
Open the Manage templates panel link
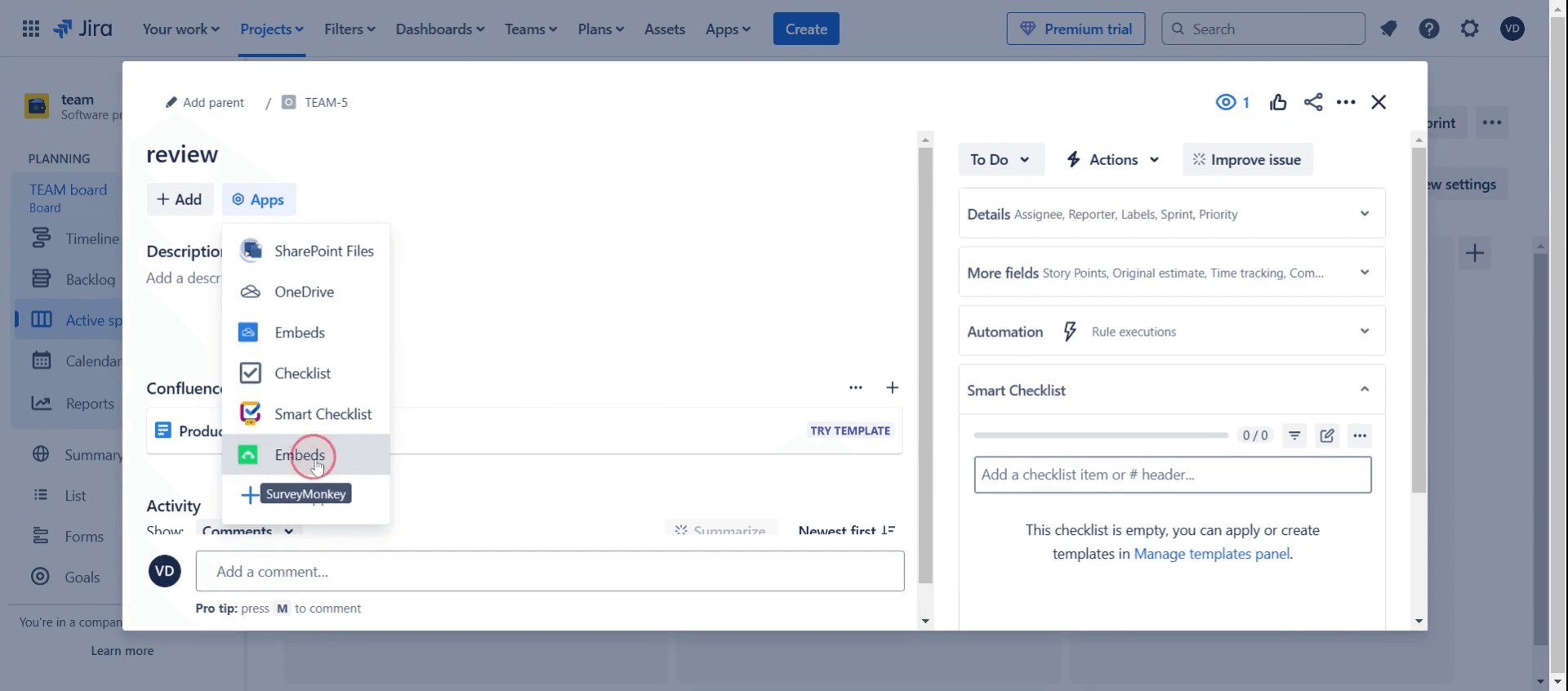coord(1212,554)
